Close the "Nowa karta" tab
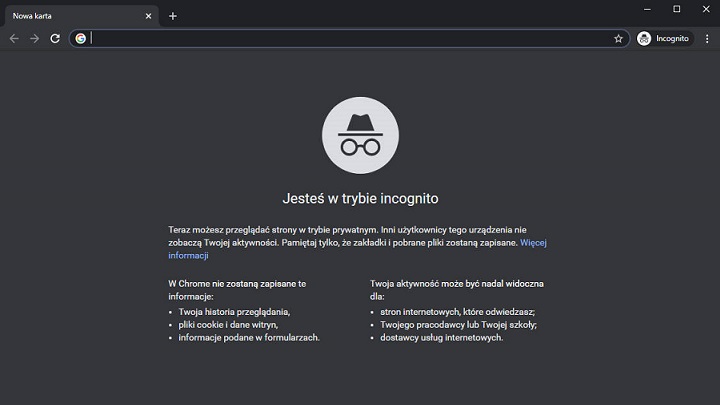This screenshot has width=720, height=405. click(149, 16)
